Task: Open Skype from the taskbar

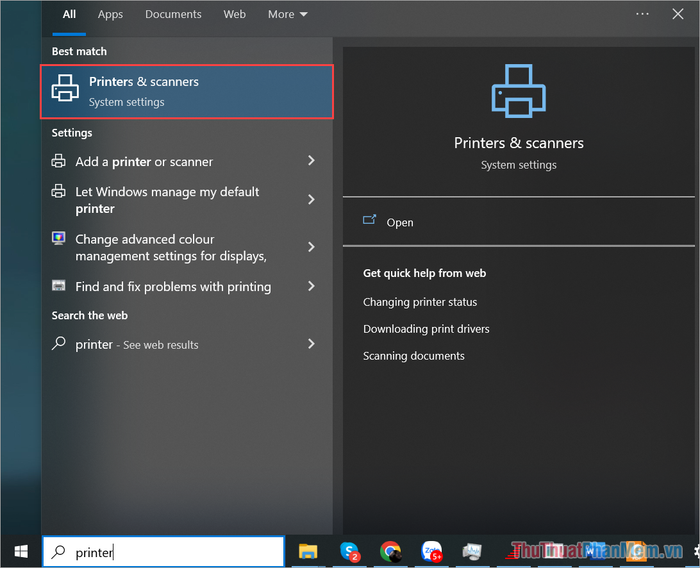Action: point(350,551)
